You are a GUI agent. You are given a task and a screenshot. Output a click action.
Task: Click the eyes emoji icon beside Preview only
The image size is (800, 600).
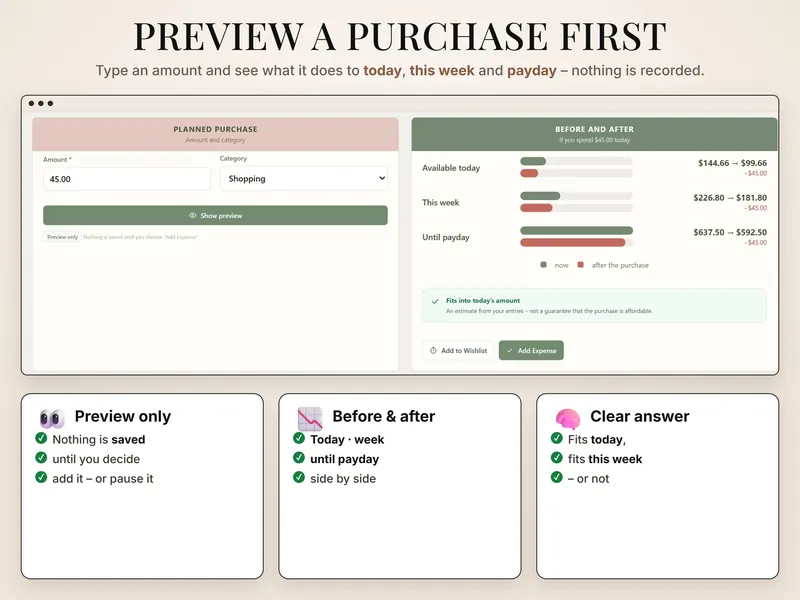(x=52, y=418)
